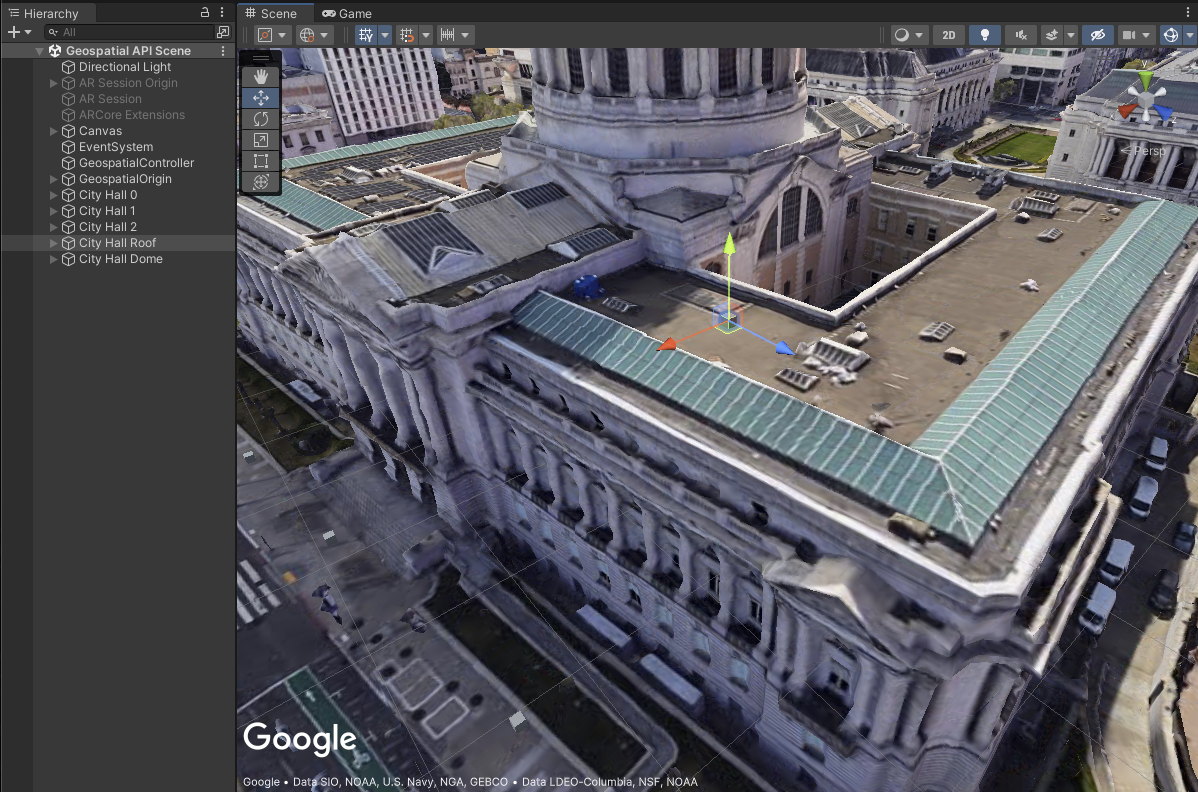This screenshot has width=1198, height=792.
Task: Open the Hierarchy panel options menu
Action: [x=221, y=13]
